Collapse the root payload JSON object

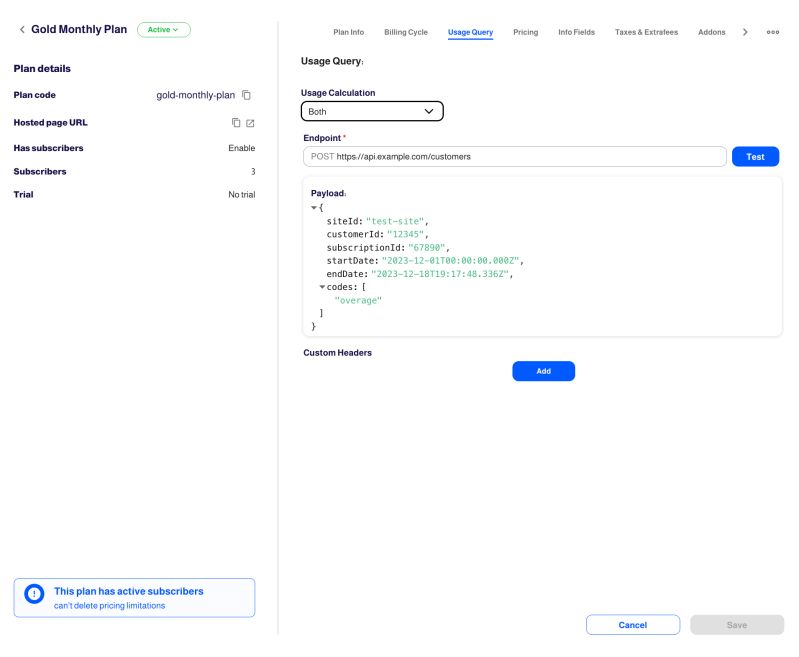(314, 207)
